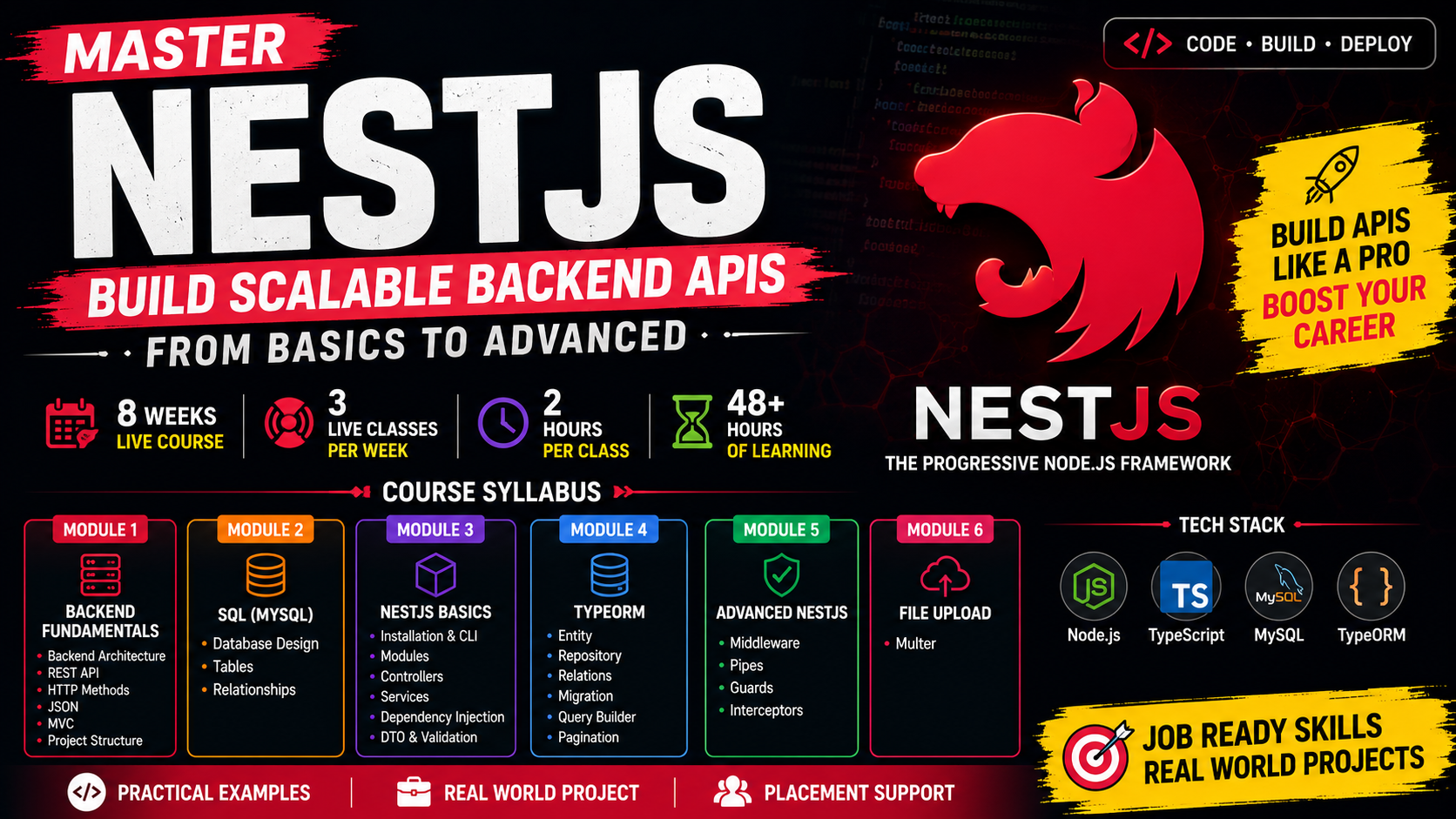Click the Controllers bullet
Screen dimensions: 1456x819
click(x=412, y=676)
